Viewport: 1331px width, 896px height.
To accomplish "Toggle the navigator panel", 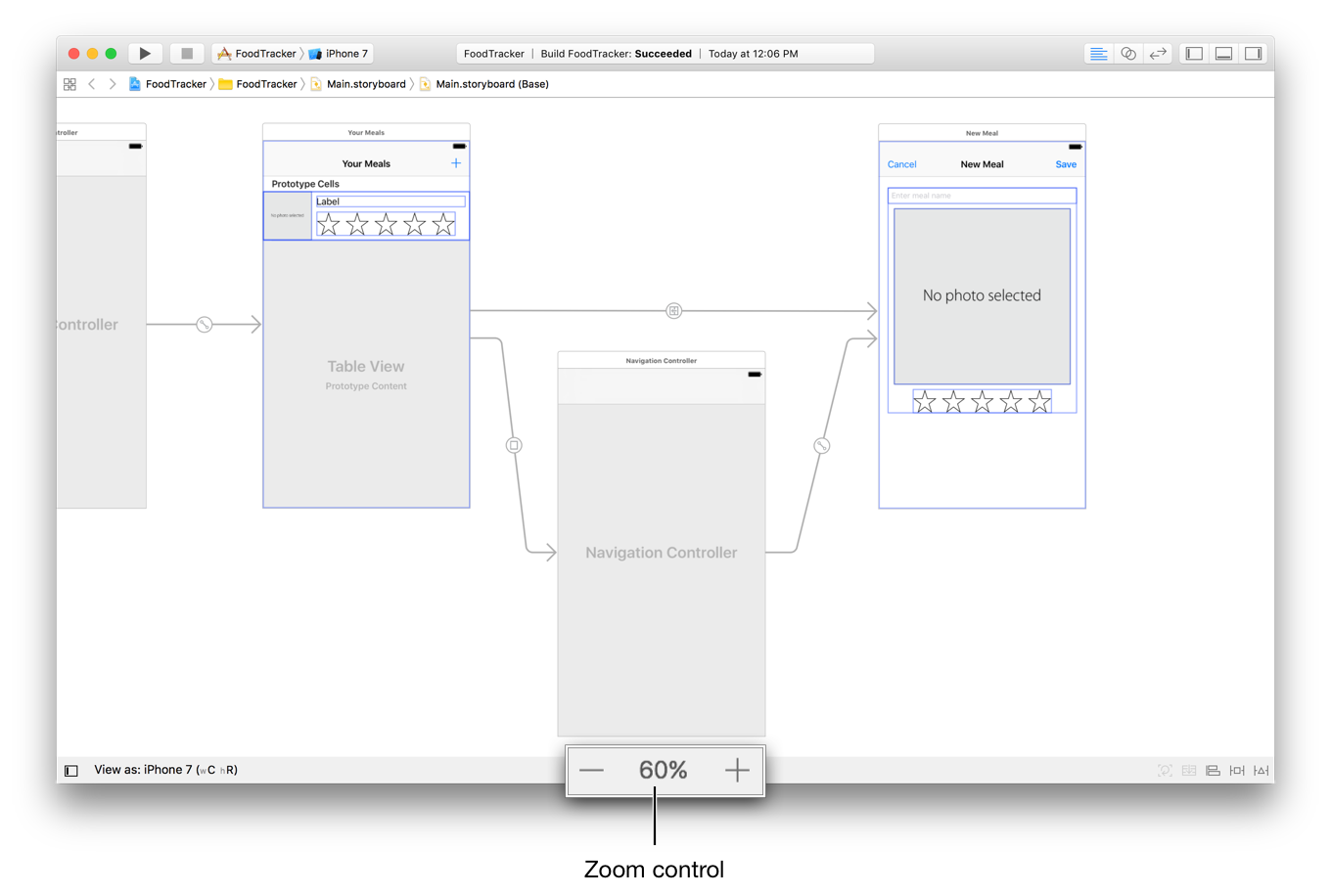I will click(x=1194, y=54).
